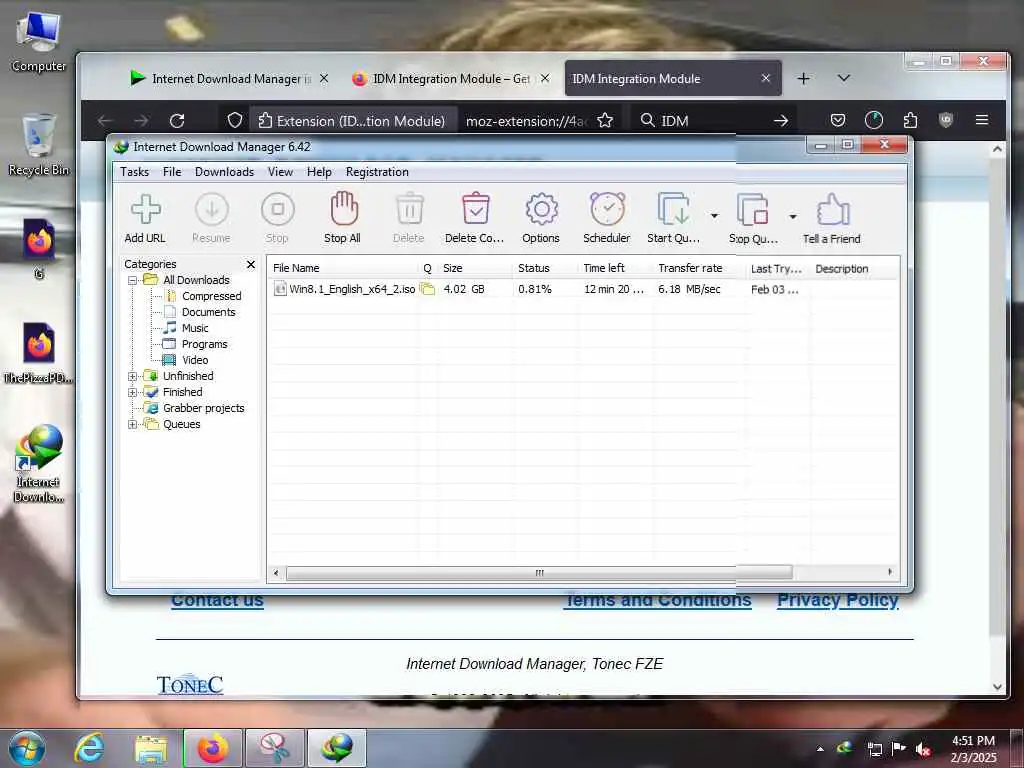Switch to Internet Download Manager browser tab
1024x768 pixels.
point(229,78)
